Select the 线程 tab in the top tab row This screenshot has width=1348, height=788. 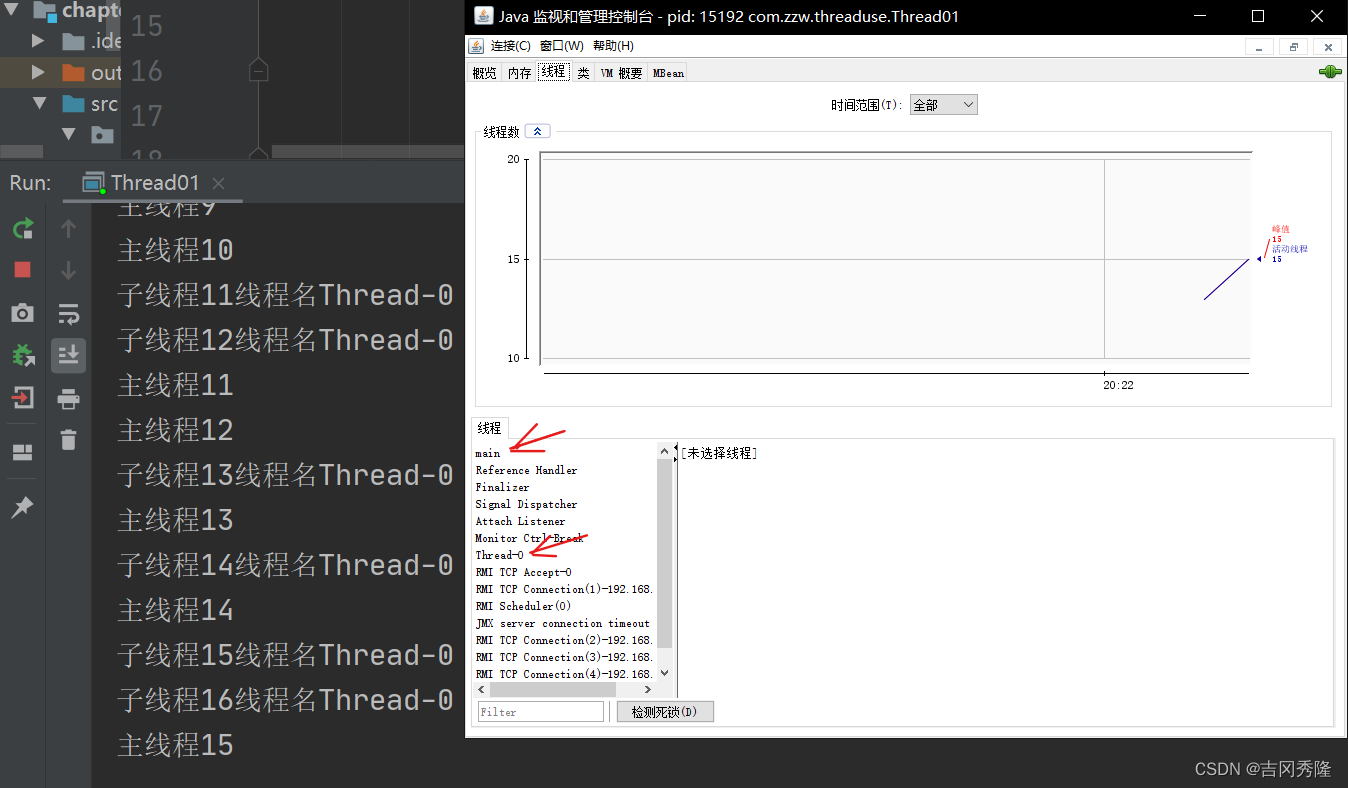(x=553, y=72)
